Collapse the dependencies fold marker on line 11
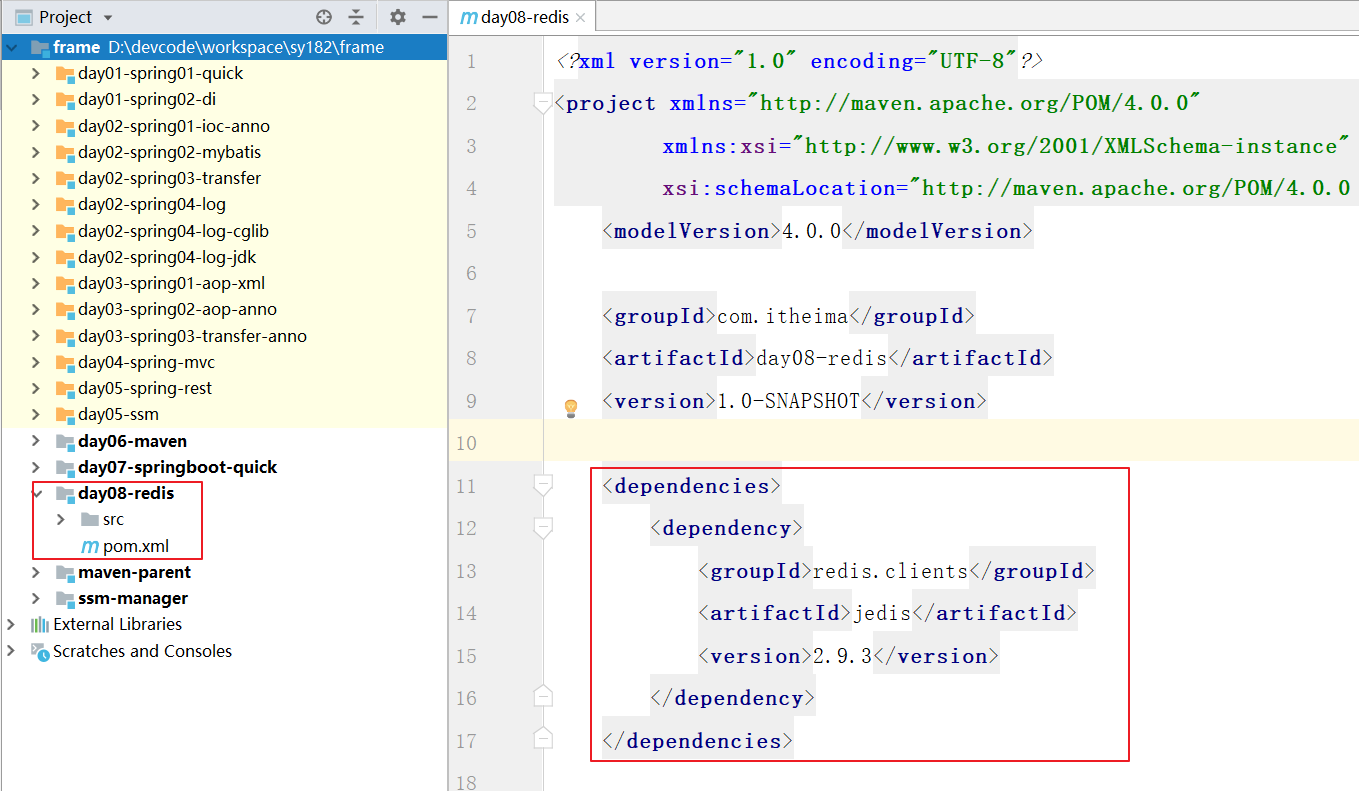1359x791 pixels. click(543, 486)
